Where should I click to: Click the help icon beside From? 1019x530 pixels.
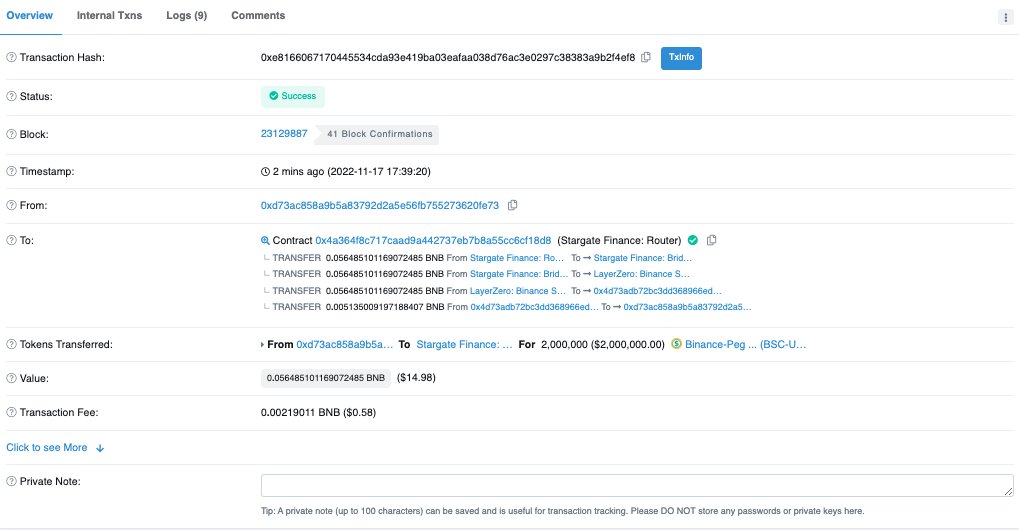click(x=11, y=205)
